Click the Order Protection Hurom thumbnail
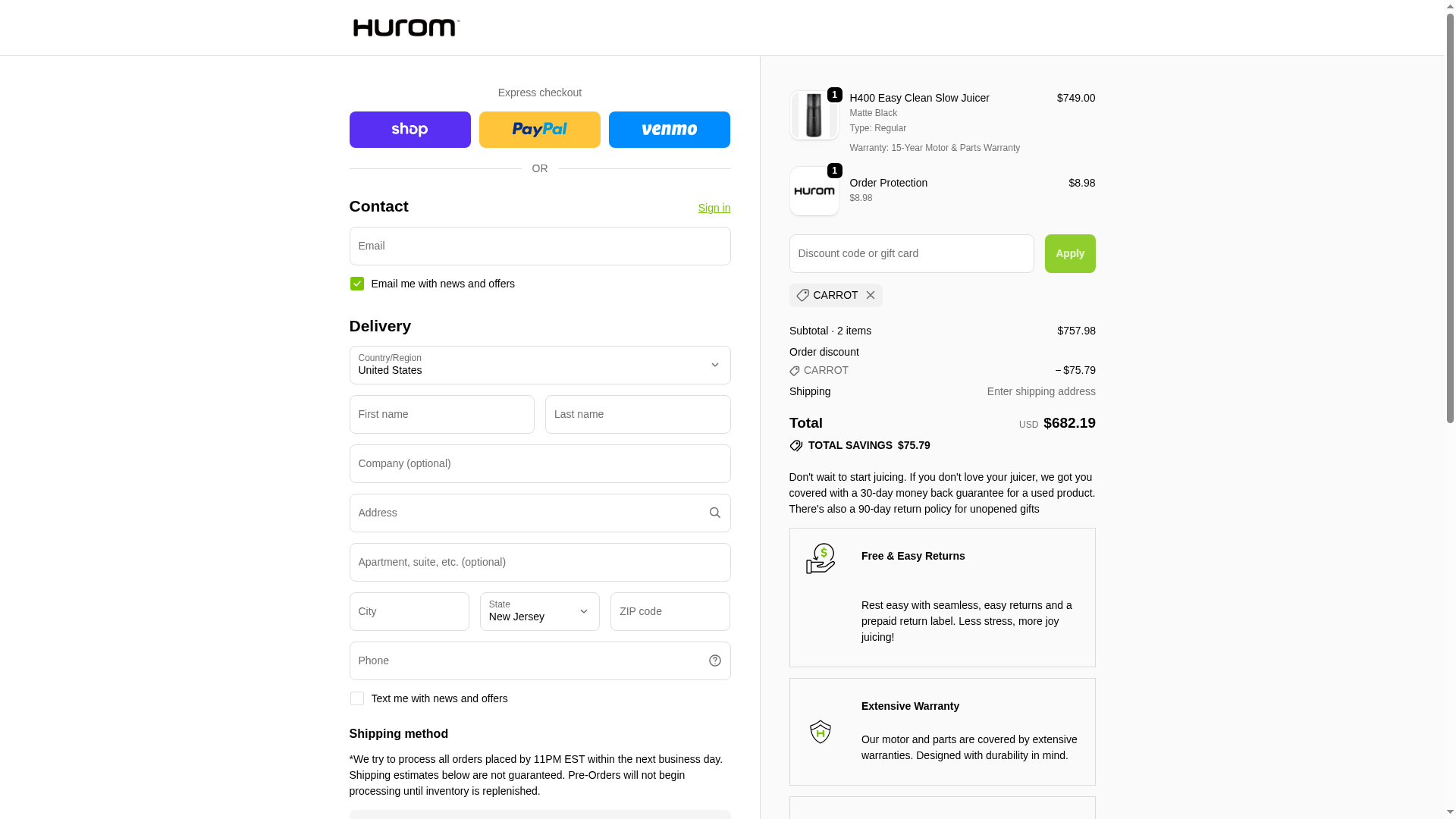 coord(814,191)
